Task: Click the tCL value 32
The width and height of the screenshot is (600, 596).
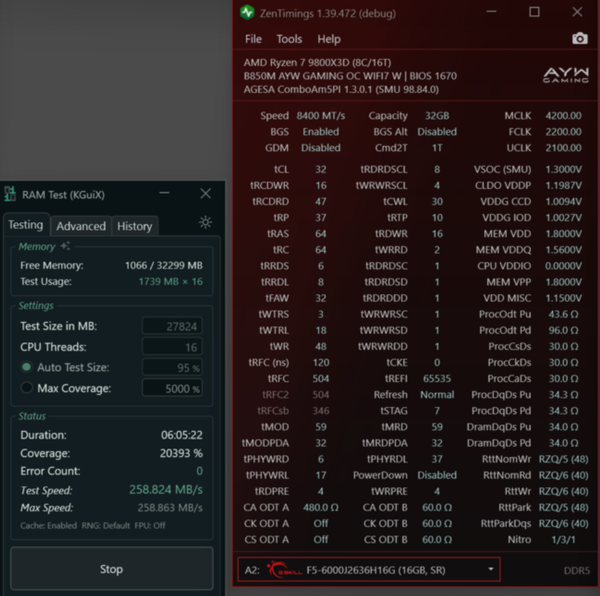Action: point(321,169)
